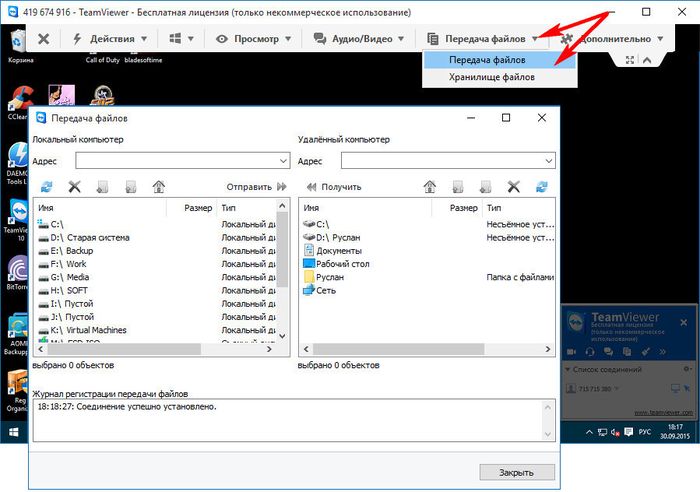Select the BitTorrent desktop icon
This screenshot has width=700, height=492.
pyautogui.click(x=17, y=273)
